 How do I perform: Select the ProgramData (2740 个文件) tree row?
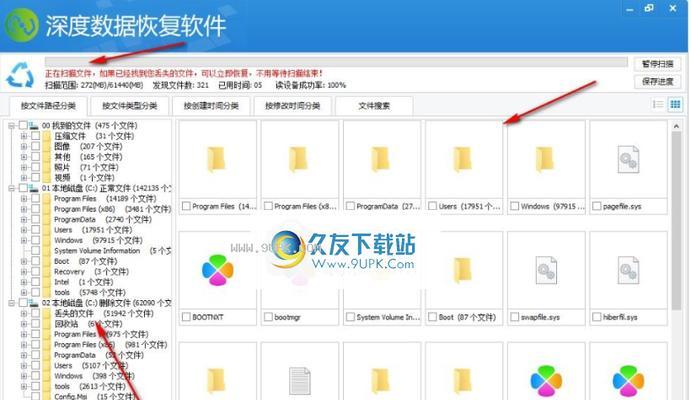point(103,219)
